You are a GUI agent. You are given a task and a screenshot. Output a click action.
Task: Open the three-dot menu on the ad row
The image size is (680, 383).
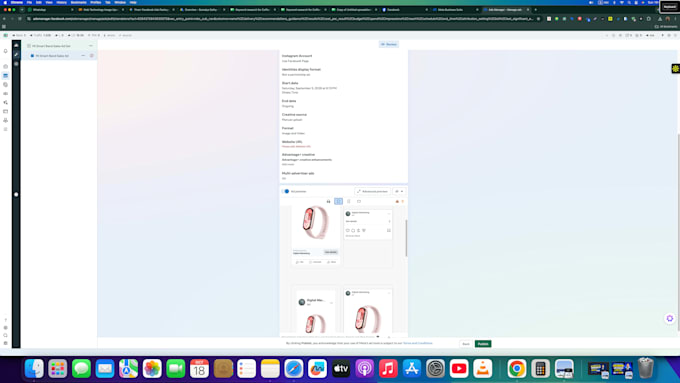pos(83,56)
